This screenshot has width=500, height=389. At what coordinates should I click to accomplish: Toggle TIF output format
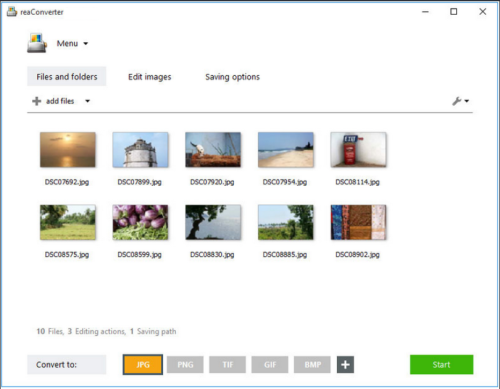(228, 365)
